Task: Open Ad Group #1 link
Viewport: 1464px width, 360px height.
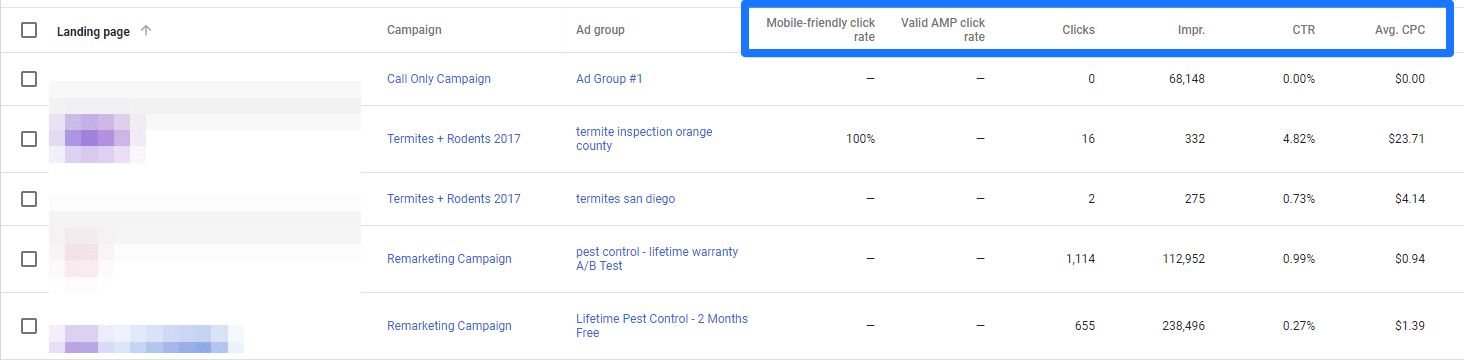Action: (x=609, y=79)
